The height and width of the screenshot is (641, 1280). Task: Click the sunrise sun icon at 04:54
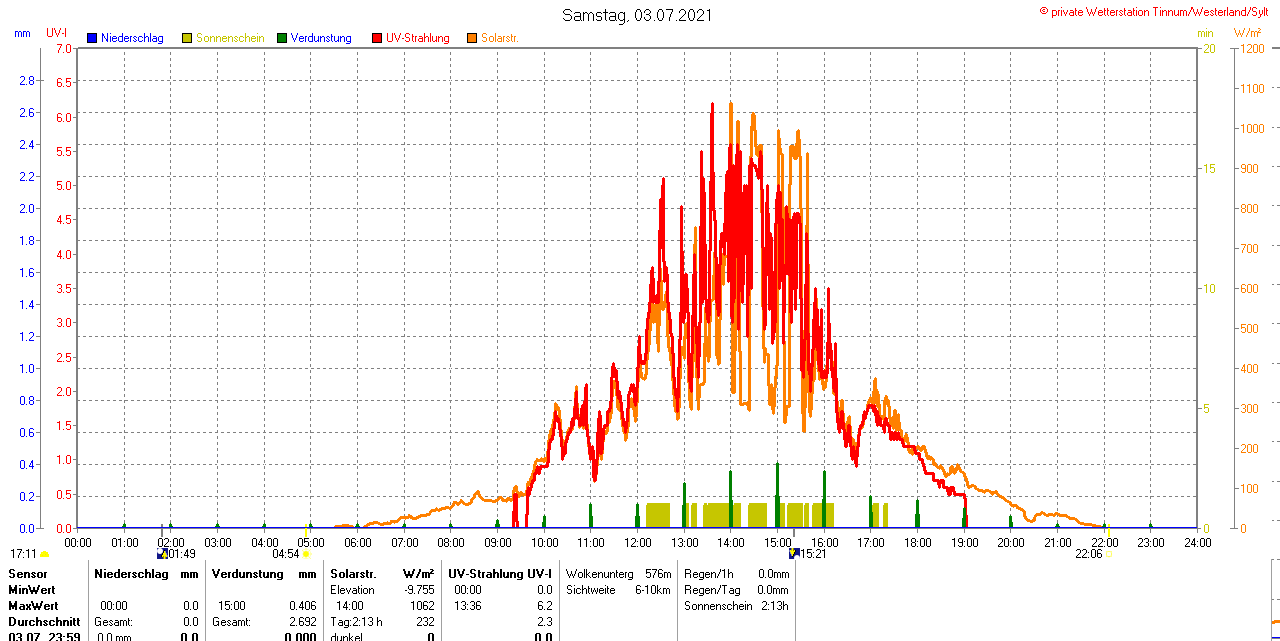pyautogui.click(x=306, y=554)
